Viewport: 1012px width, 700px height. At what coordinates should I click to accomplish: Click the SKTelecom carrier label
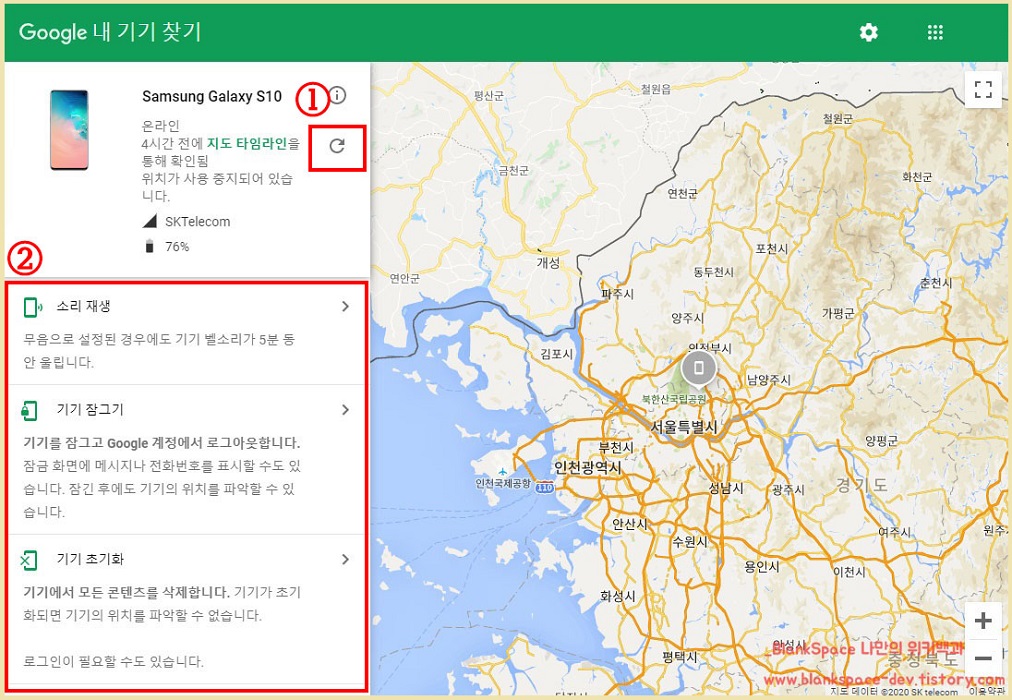[197, 221]
